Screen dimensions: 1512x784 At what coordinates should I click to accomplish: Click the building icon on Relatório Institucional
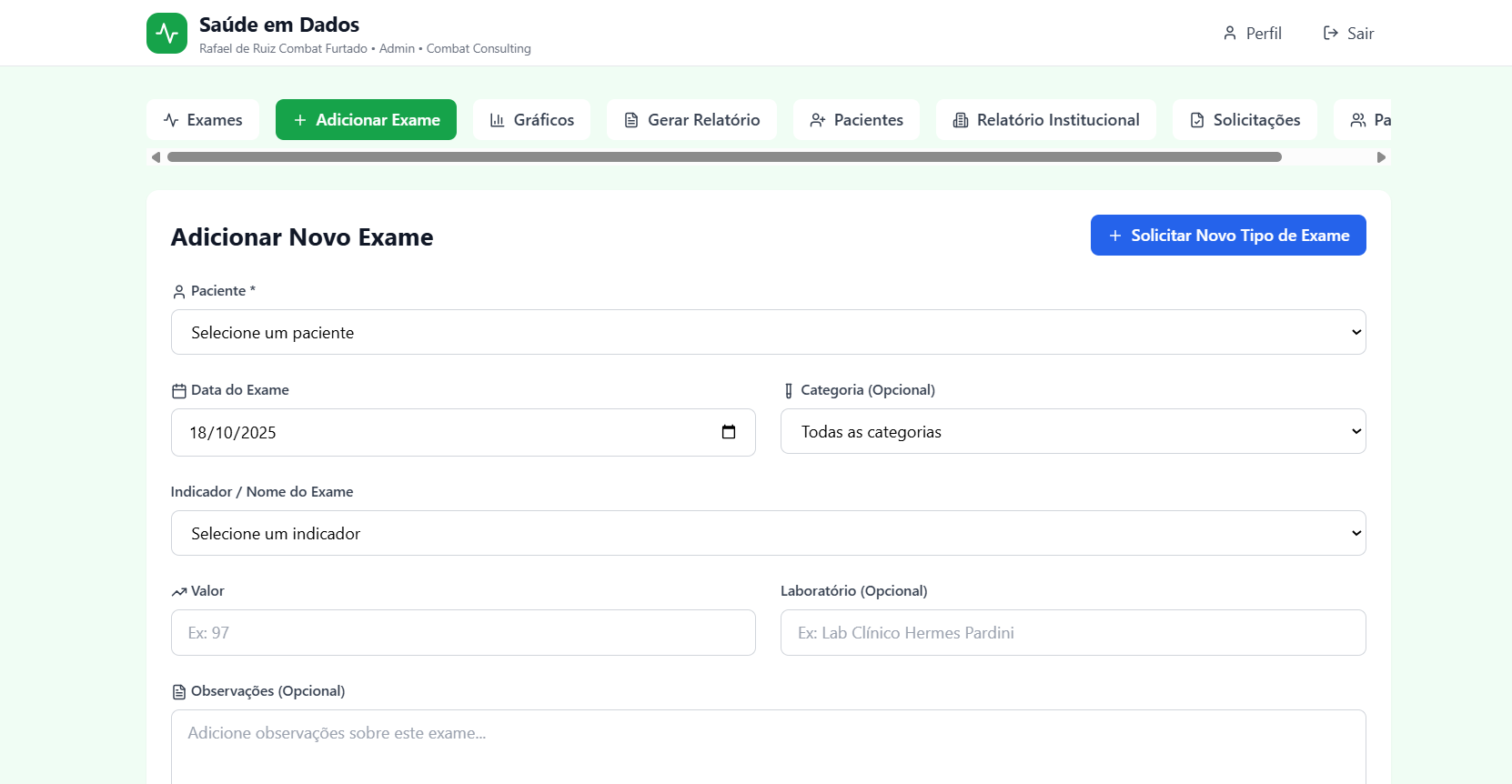tap(960, 120)
